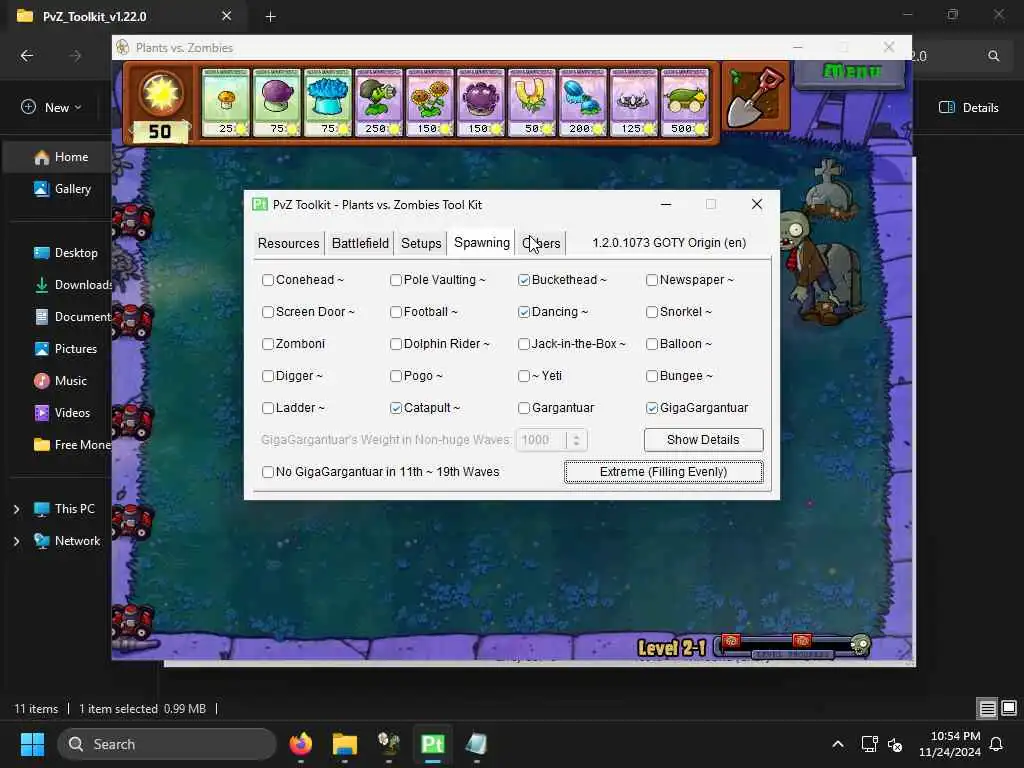This screenshot has height=768, width=1024.
Task: Open a new Explorer tab with plus
Action: click(270, 16)
